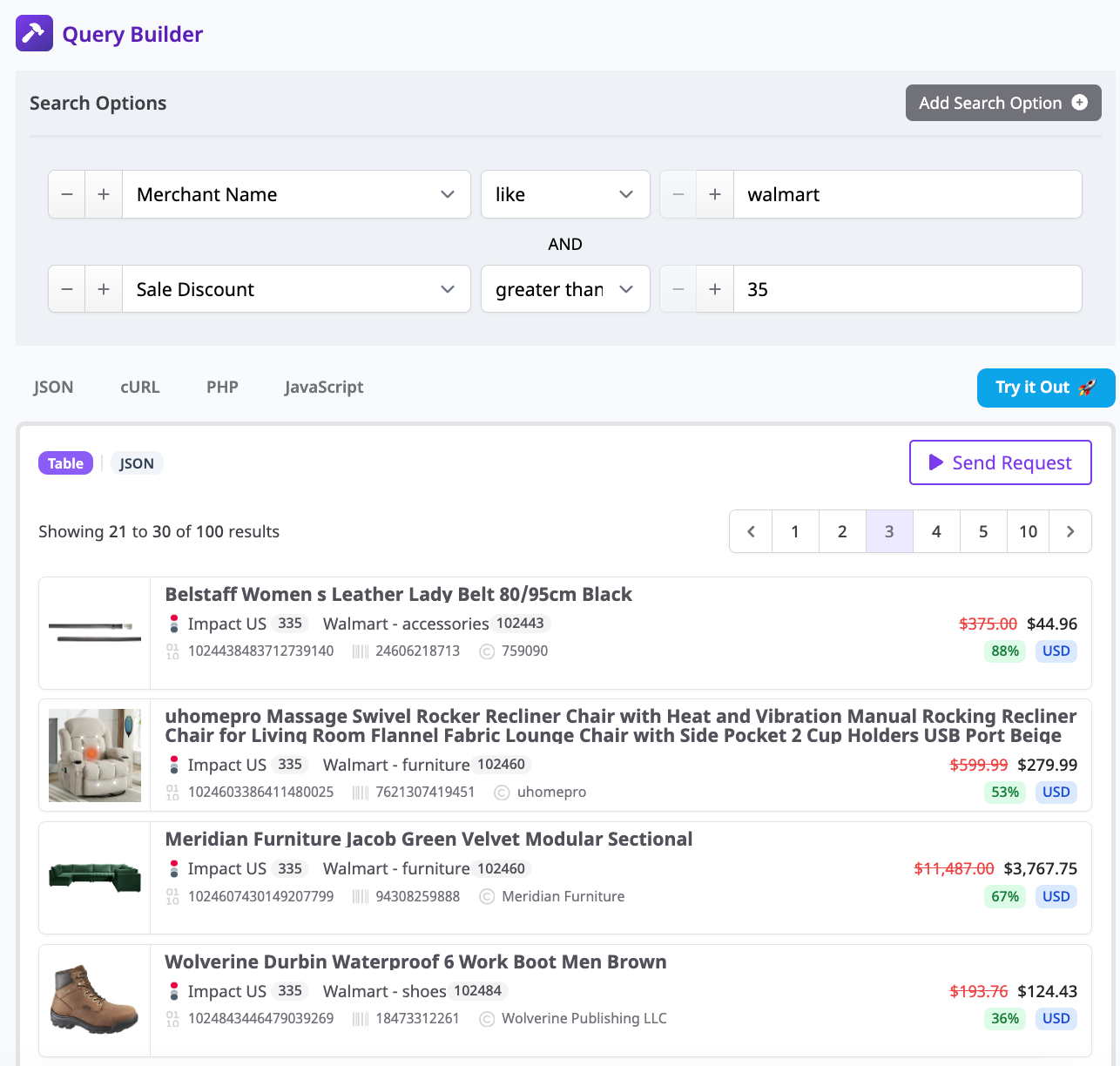Open the Merchant Name field dropdown
This screenshot has width=1120, height=1066.
tap(296, 194)
